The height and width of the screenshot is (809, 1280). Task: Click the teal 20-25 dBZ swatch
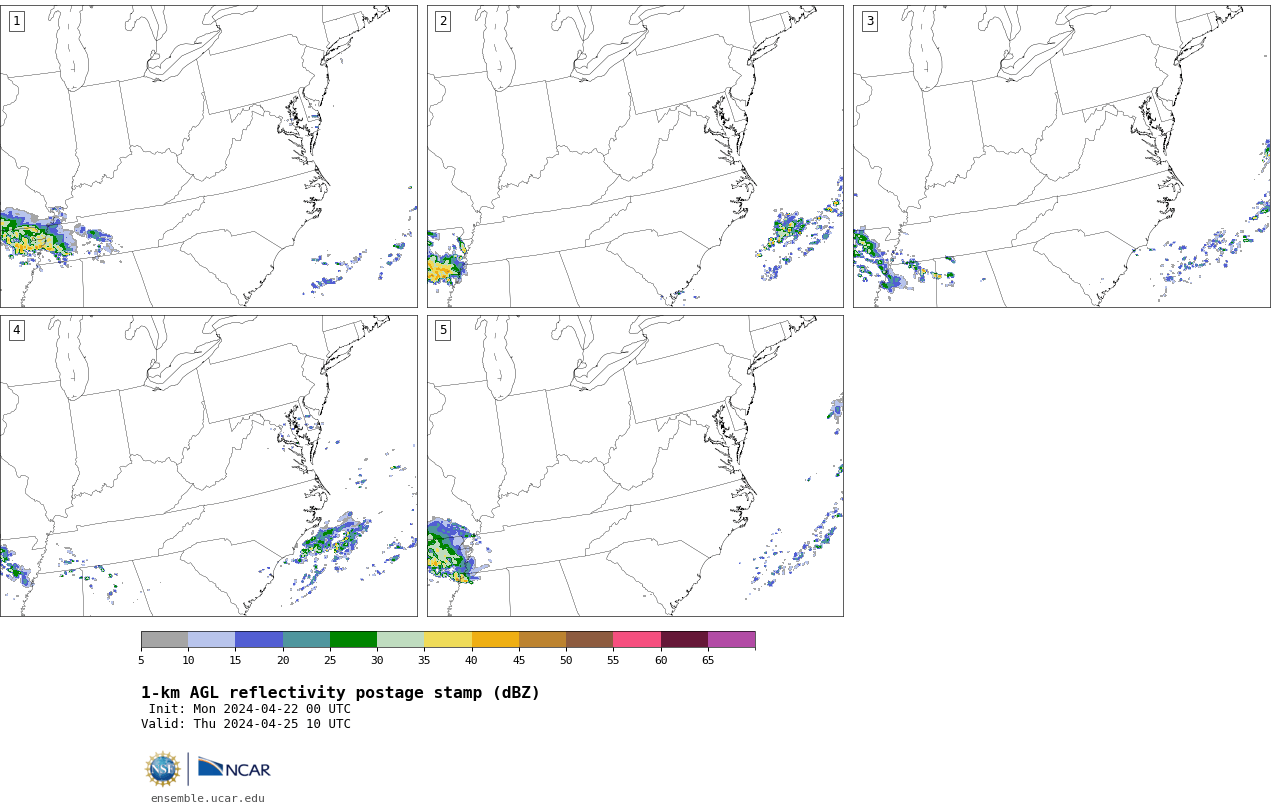tap(306, 640)
